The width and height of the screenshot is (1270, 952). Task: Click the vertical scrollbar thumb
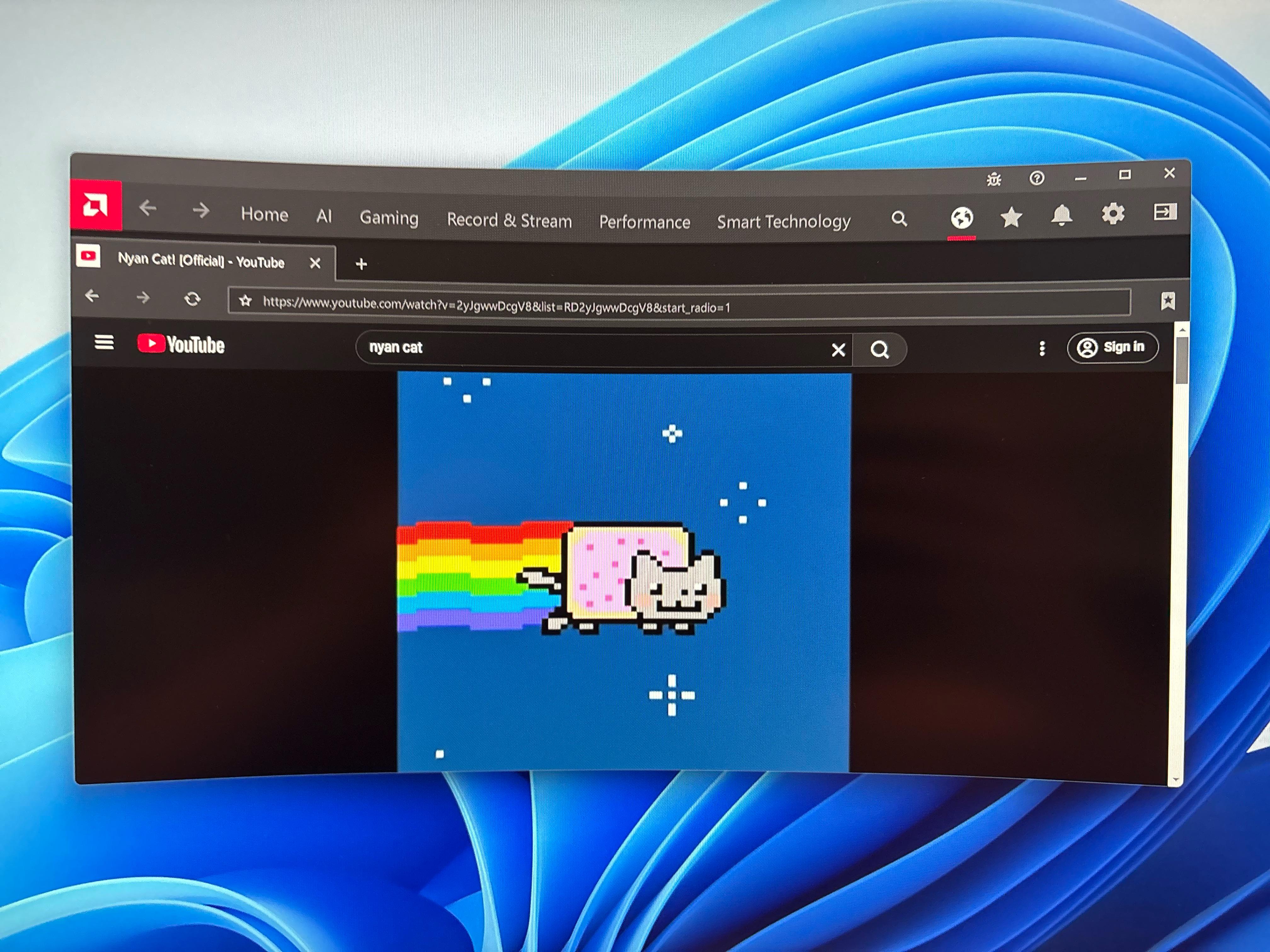click(1181, 360)
